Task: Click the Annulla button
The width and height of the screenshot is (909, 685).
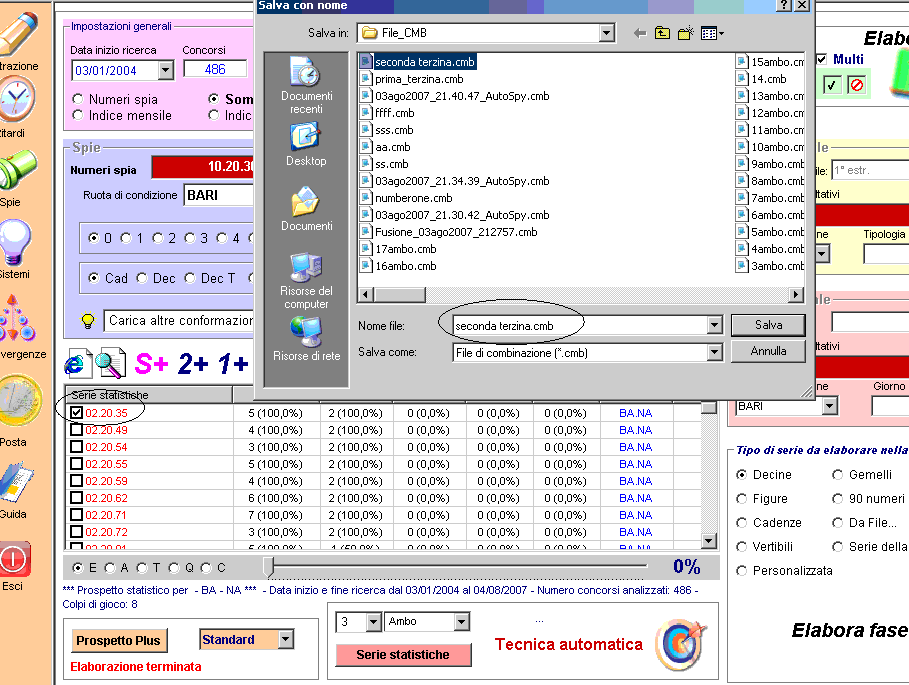Action: point(768,351)
